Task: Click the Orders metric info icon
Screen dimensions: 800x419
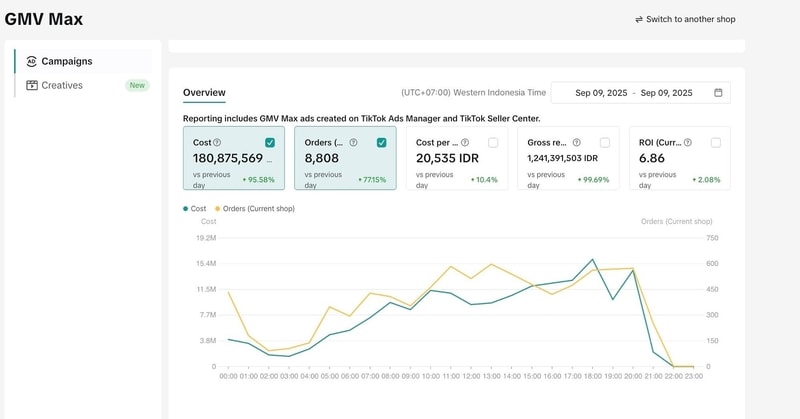Action: (x=351, y=143)
